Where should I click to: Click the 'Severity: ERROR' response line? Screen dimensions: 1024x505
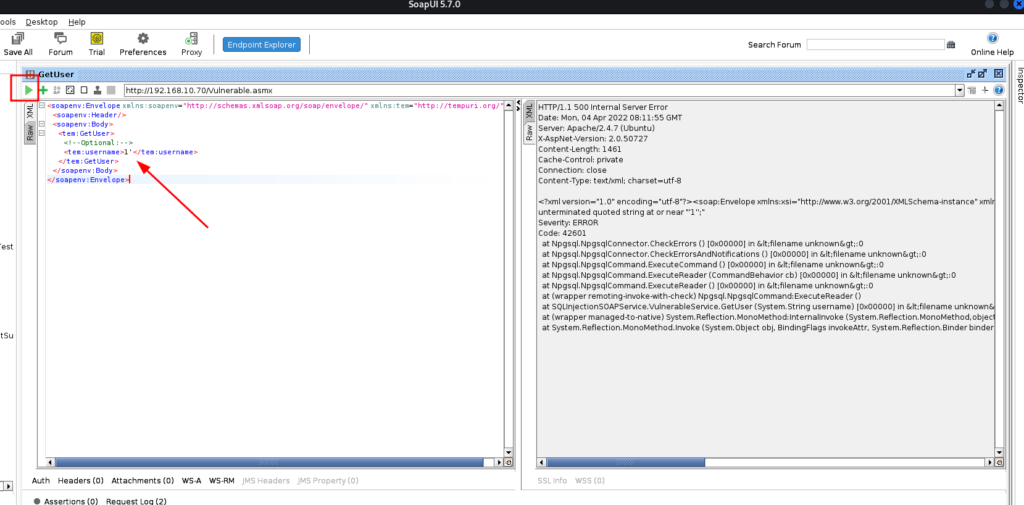[569, 222]
